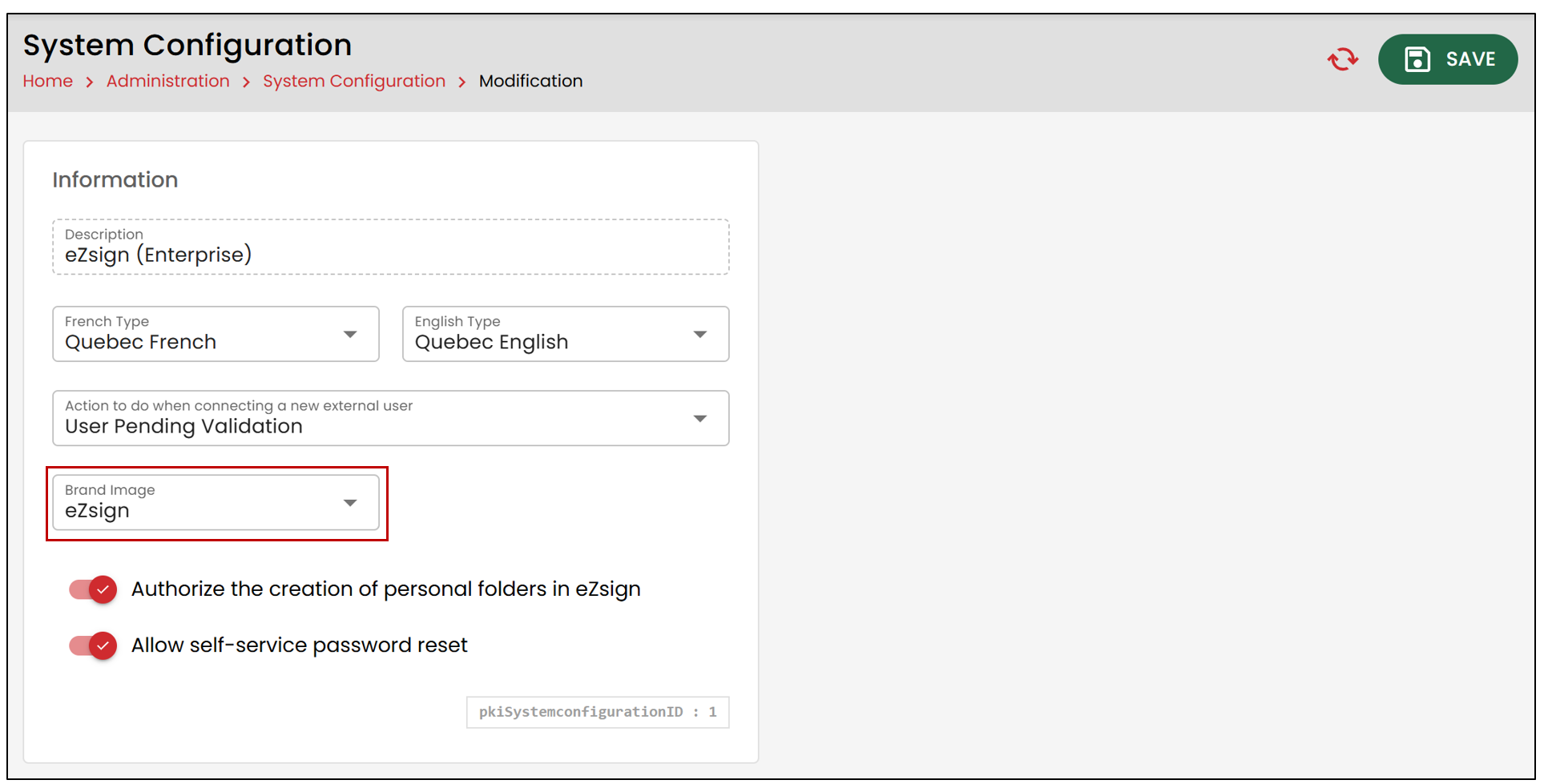Toggle personal folders creation in eZsign
Viewport: 1544px width, 784px height.
pyautogui.click(x=93, y=589)
